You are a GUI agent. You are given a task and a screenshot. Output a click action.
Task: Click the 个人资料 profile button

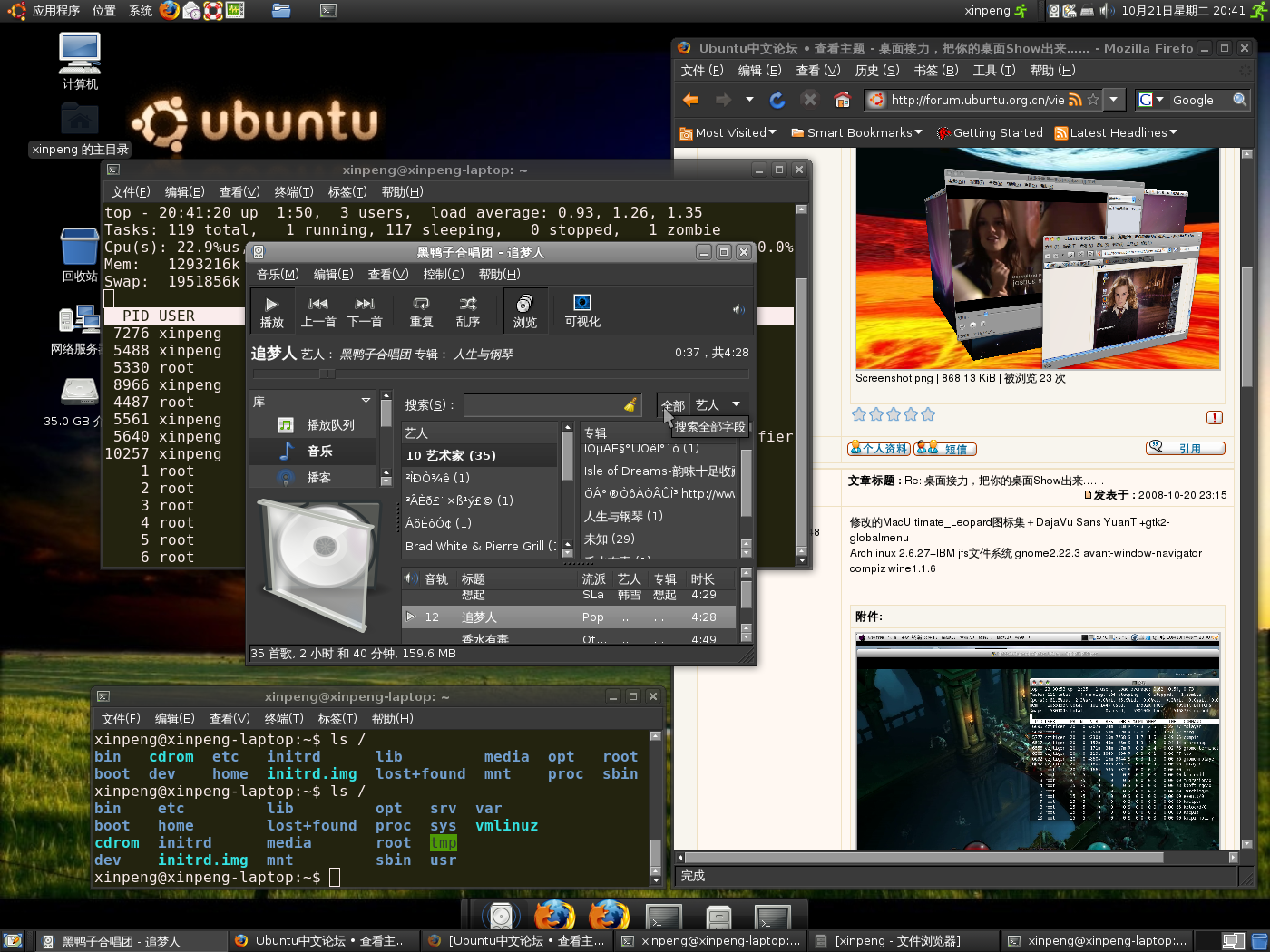(878, 448)
